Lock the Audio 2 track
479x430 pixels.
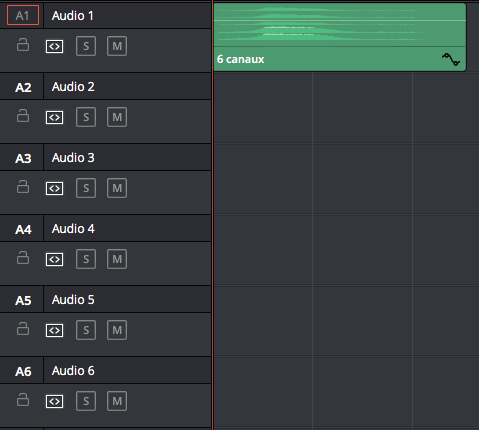(x=23, y=116)
